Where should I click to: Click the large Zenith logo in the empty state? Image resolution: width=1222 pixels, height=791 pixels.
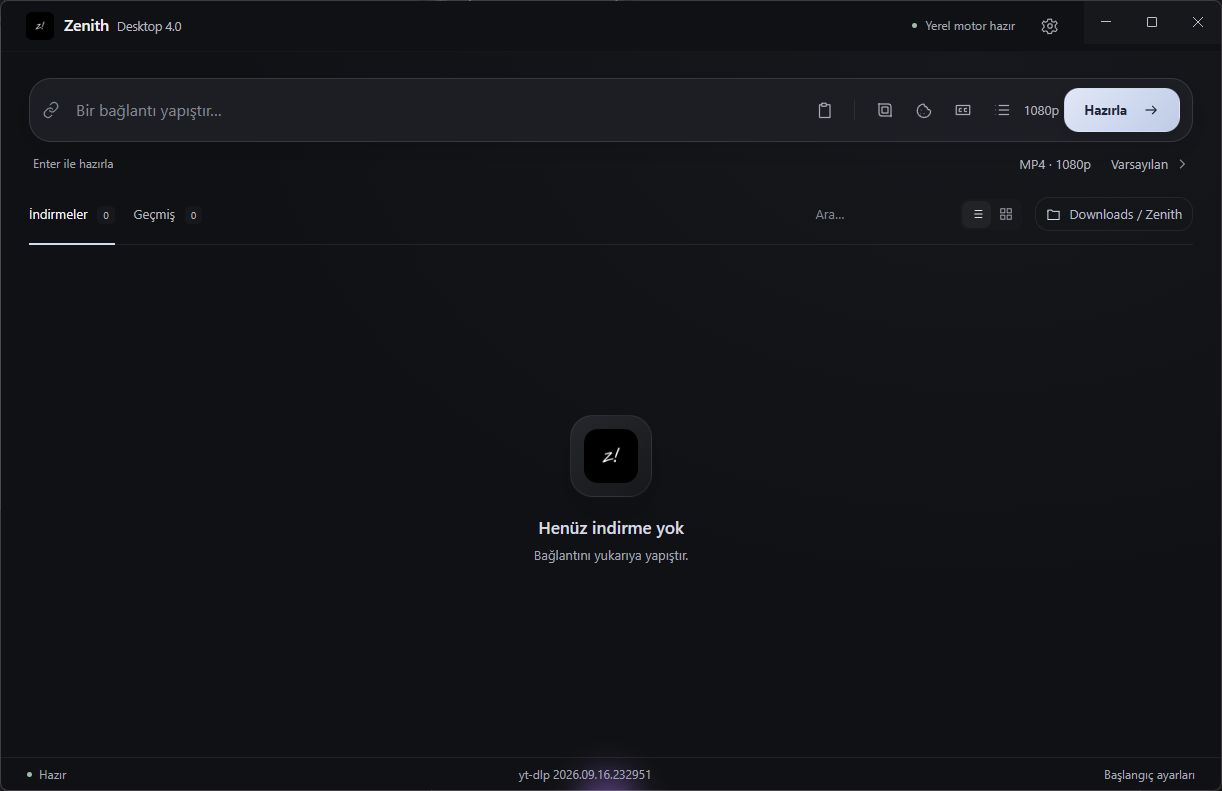(x=611, y=456)
